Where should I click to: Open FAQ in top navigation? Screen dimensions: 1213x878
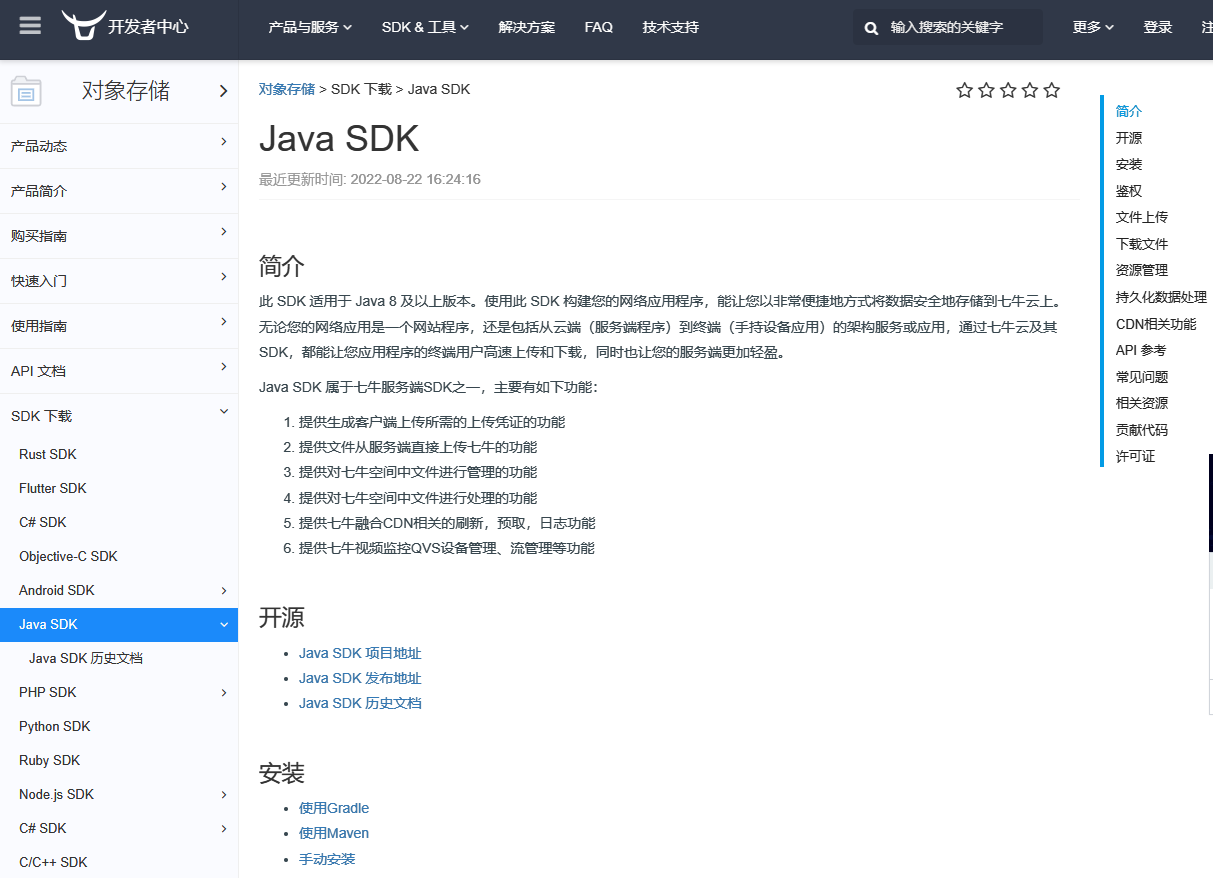[599, 28]
